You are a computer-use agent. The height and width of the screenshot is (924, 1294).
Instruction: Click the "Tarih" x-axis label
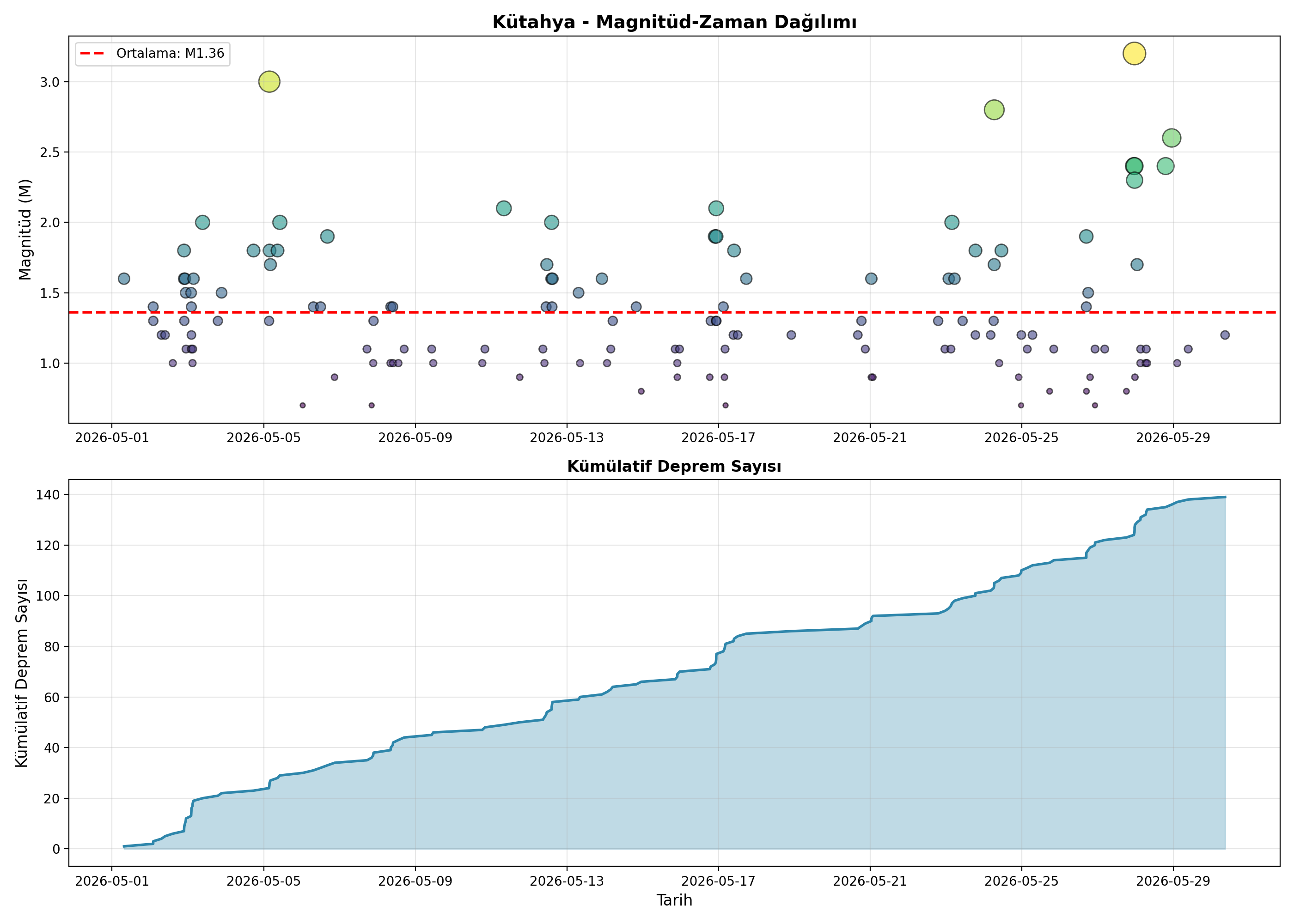(674, 900)
